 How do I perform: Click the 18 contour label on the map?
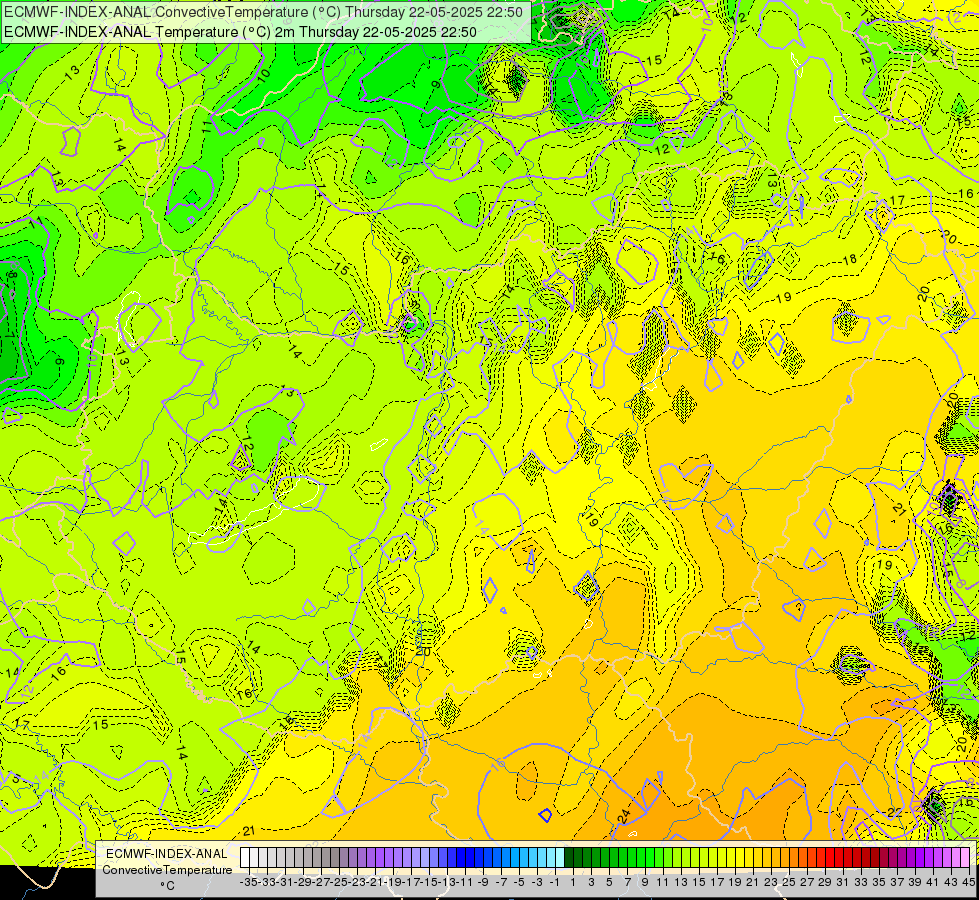850,259
